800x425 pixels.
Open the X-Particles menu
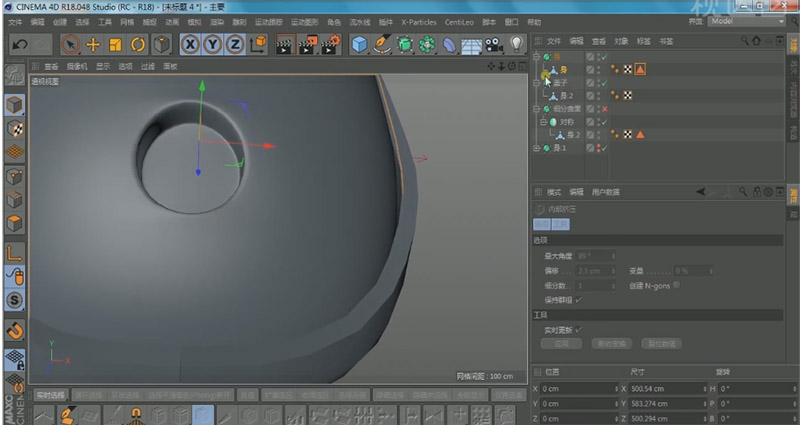418,22
